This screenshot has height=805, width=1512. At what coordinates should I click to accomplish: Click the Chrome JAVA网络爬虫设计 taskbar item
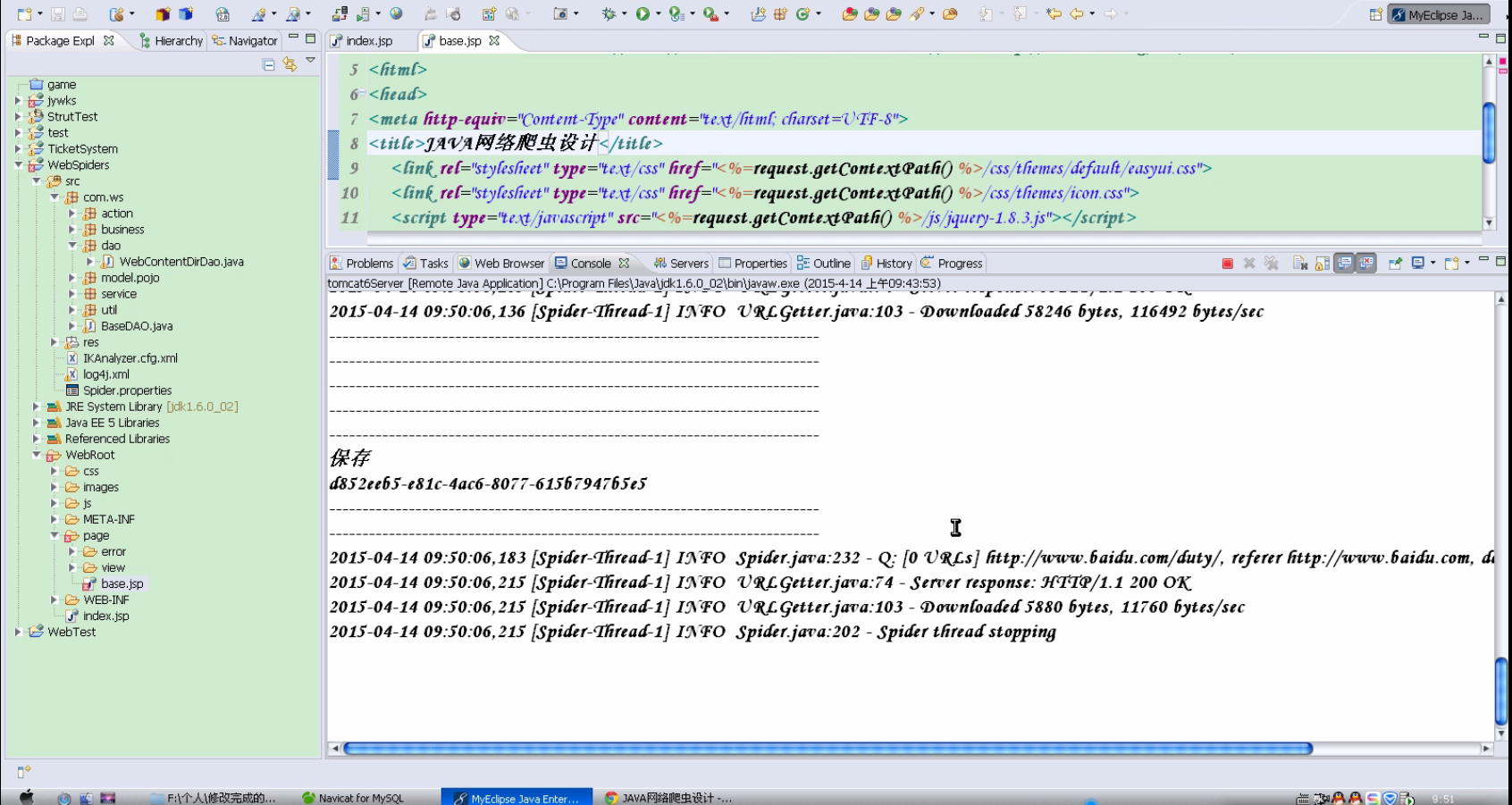click(668, 798)
